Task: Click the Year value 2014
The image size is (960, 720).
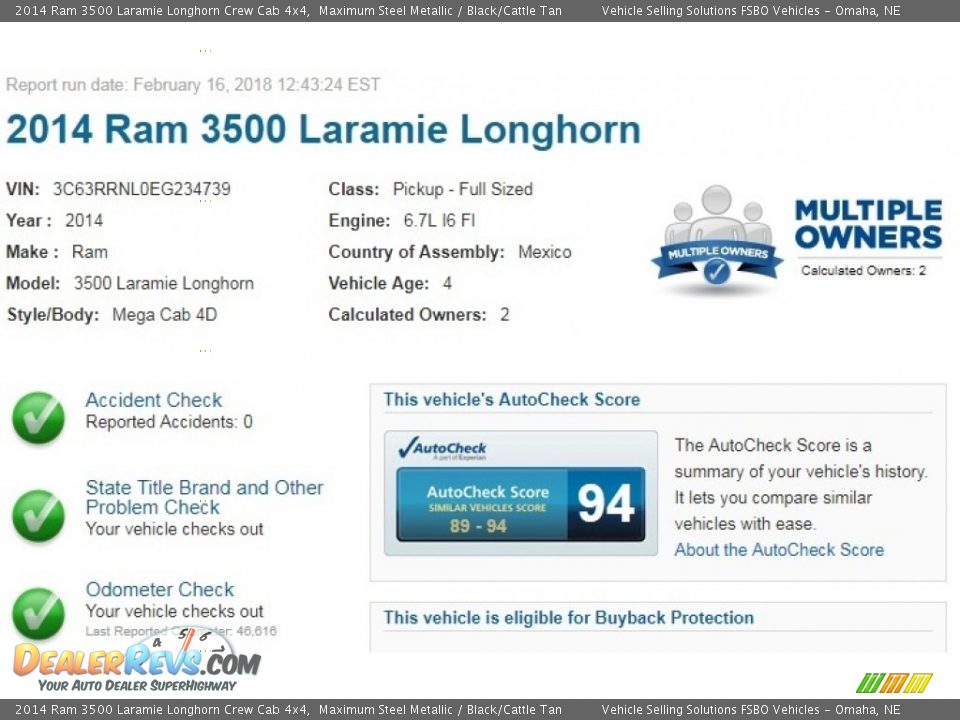Action: pos(84,220)
